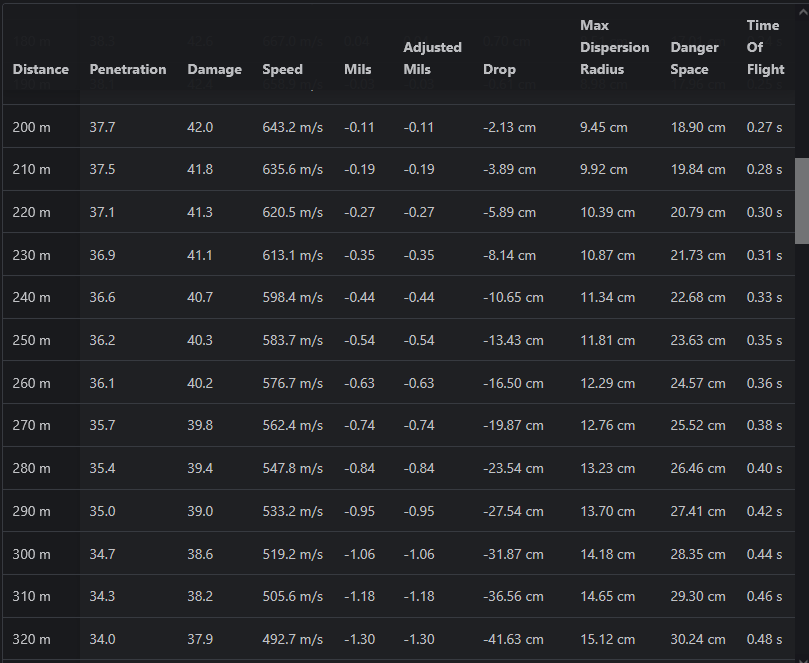This screenshot has height=663, width=809.
Task: Click the Distance column header
Action: tap(41, 69)
